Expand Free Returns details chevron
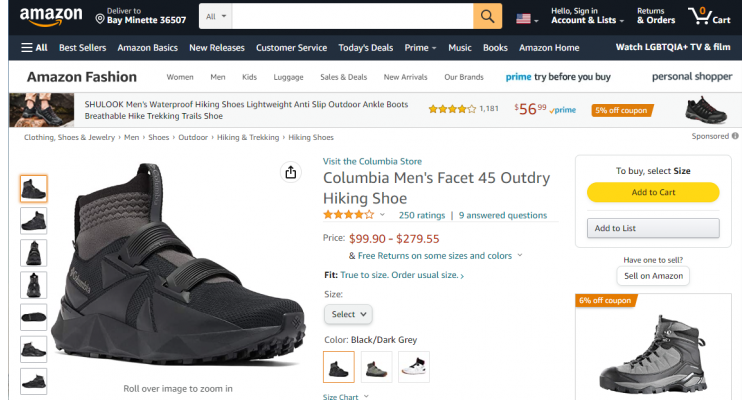 (x=520, y=255)
